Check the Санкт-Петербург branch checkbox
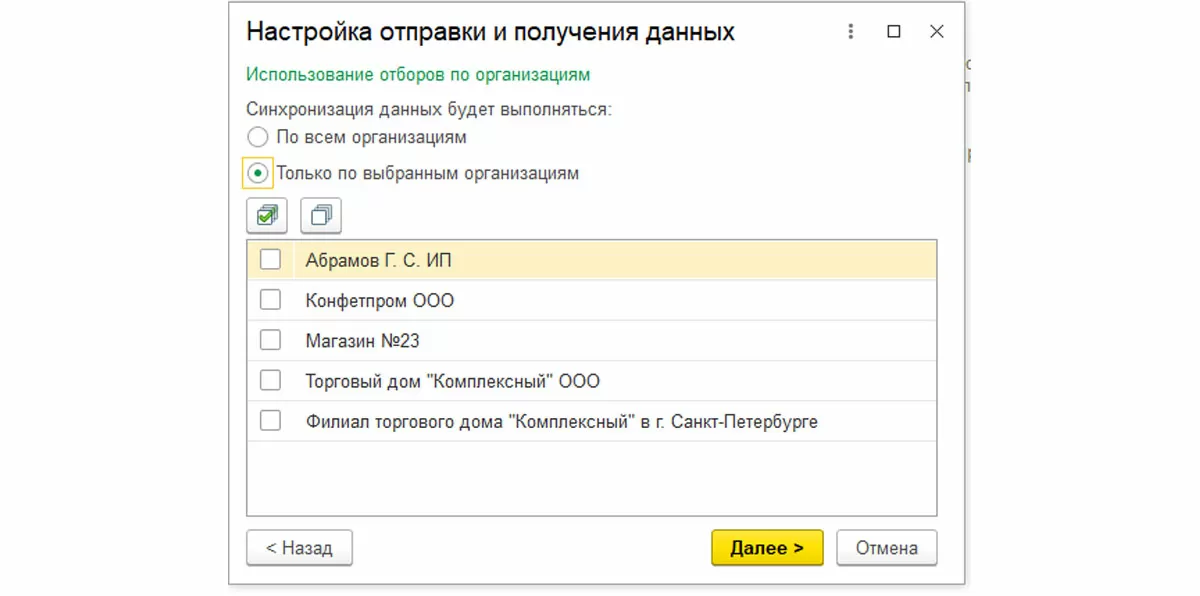The height and width of the screenshot is (596, 1200). pyautogui.click(x=270, y=421)
